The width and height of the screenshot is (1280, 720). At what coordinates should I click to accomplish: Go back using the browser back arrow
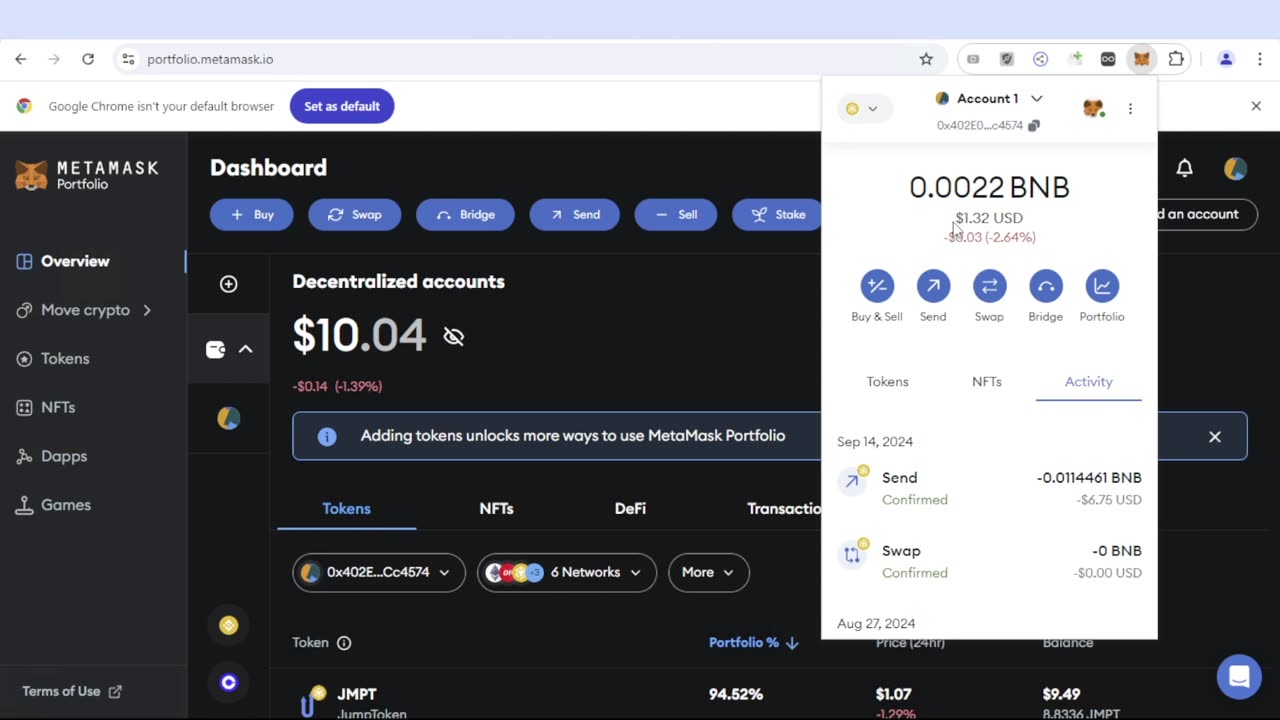(x=21, y=59)
